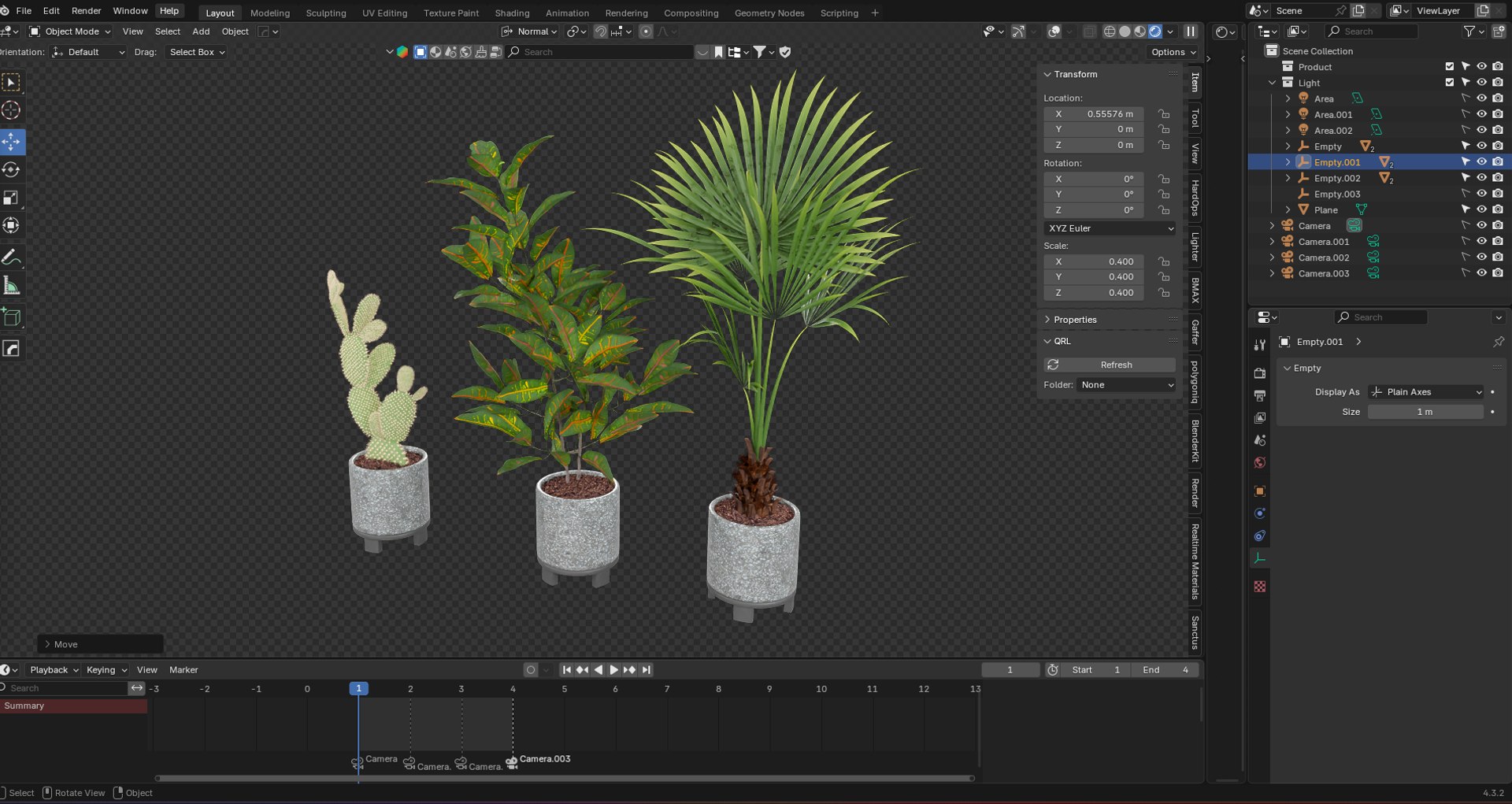The width and height of the screenshot is (1512, 804).
Task: Open the Physics properties tab icon
Action: 1260,513
